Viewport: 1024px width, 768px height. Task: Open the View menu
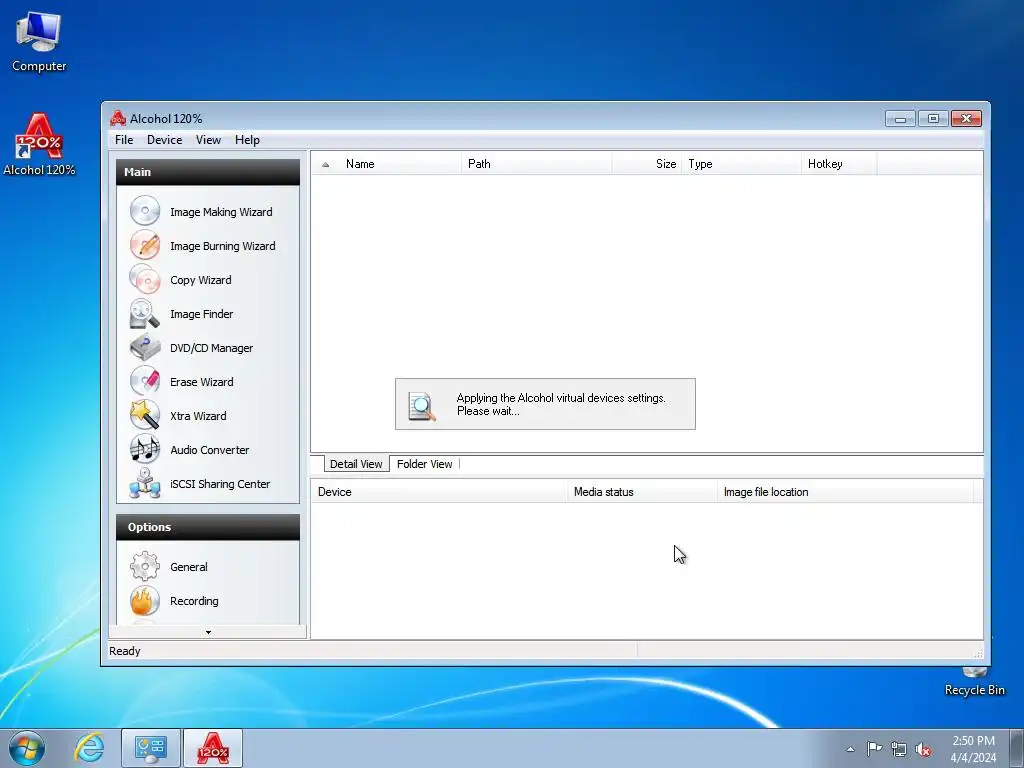[x=208, y=140]
